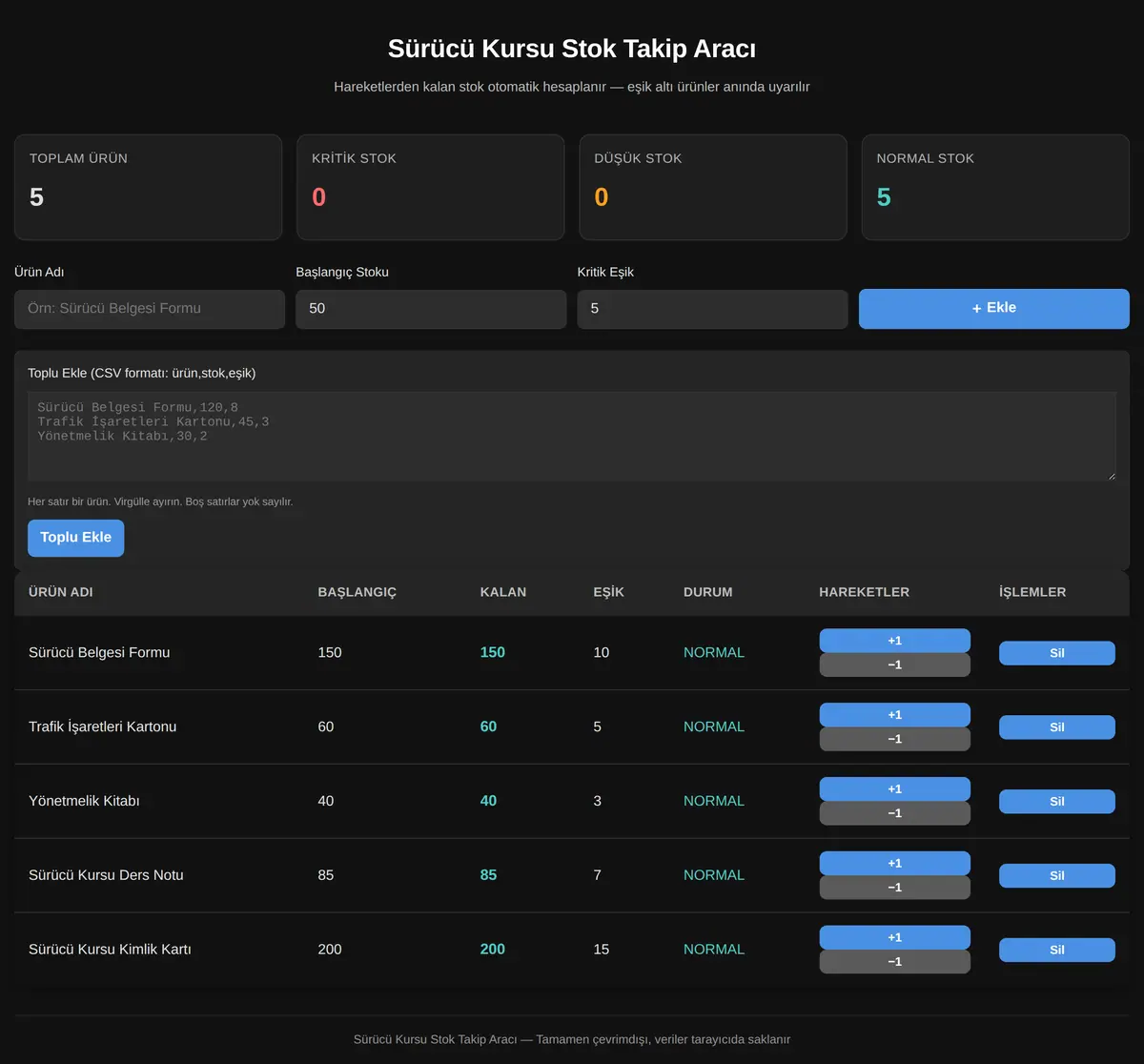Add one to Trafik İşaretleri Kartonu
The height and width of the screenshot is (1064, 1144).
(x=894, y=715)
